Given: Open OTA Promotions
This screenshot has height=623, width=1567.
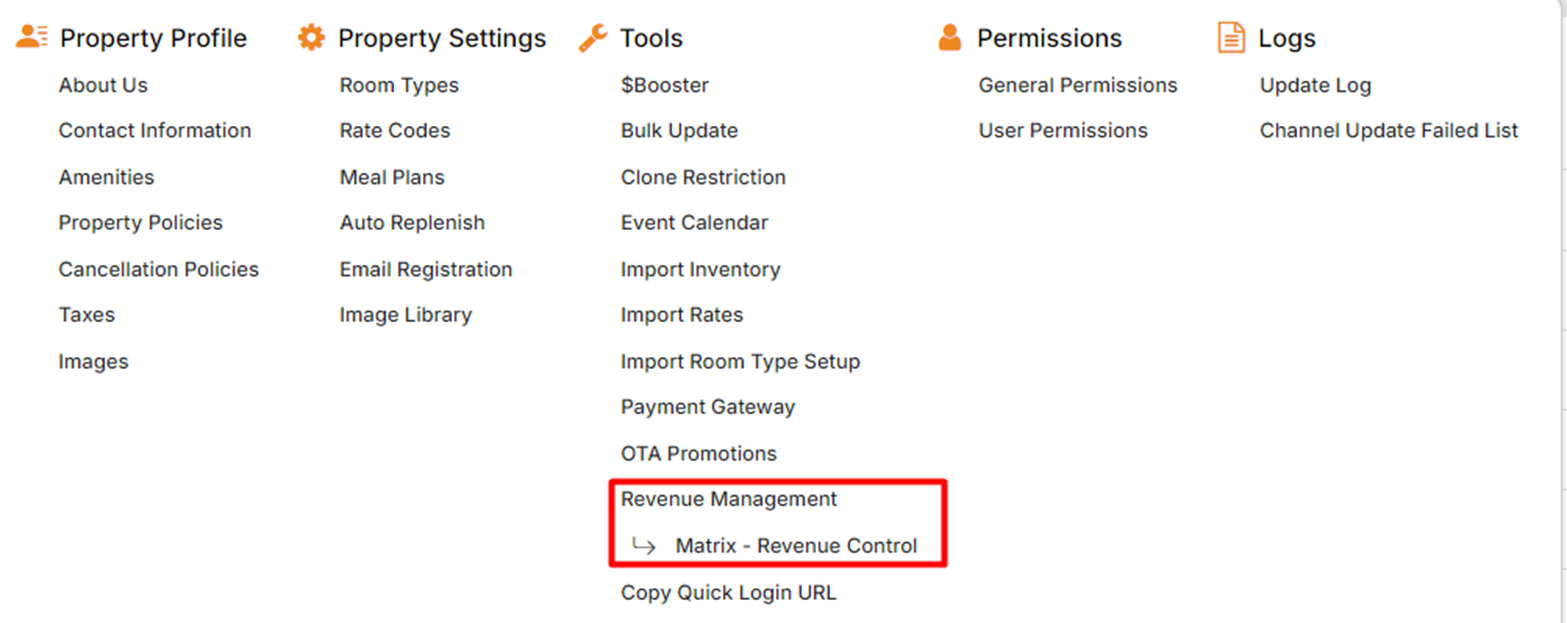Looking at the screenshot, I should click(x=698, y=453).
